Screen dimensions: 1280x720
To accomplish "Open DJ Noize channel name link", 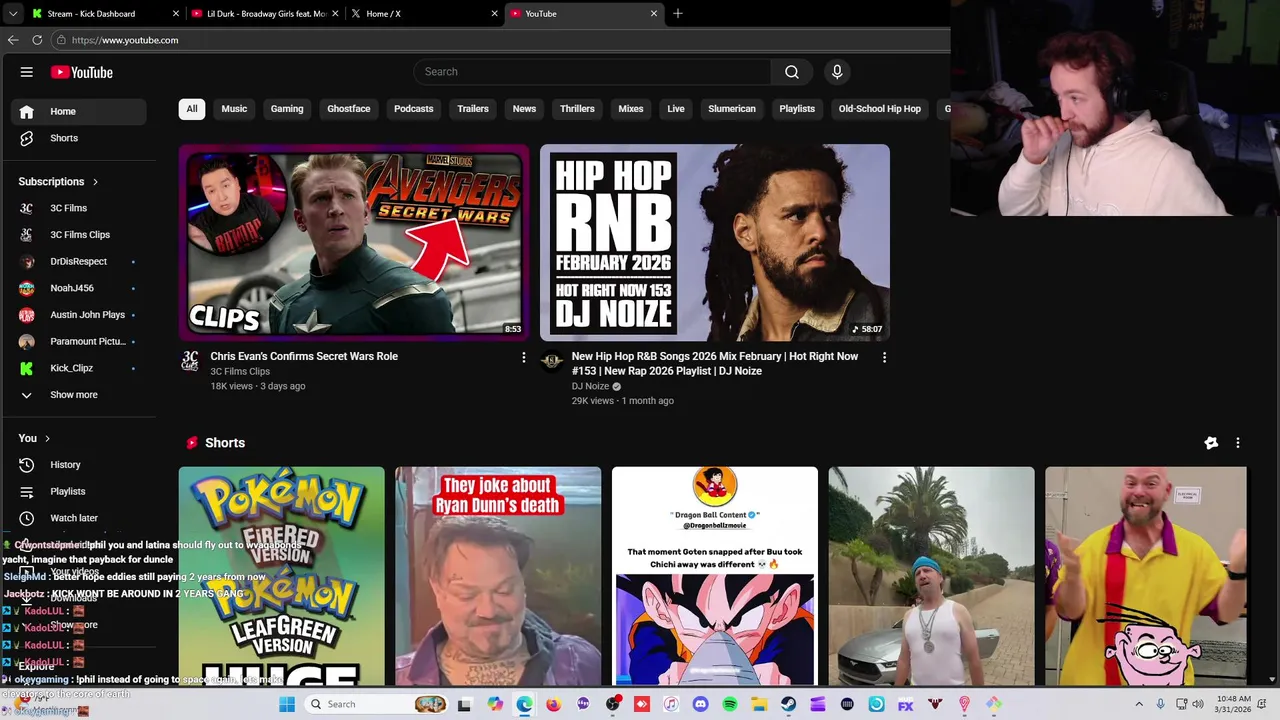I will pos(590,386).
